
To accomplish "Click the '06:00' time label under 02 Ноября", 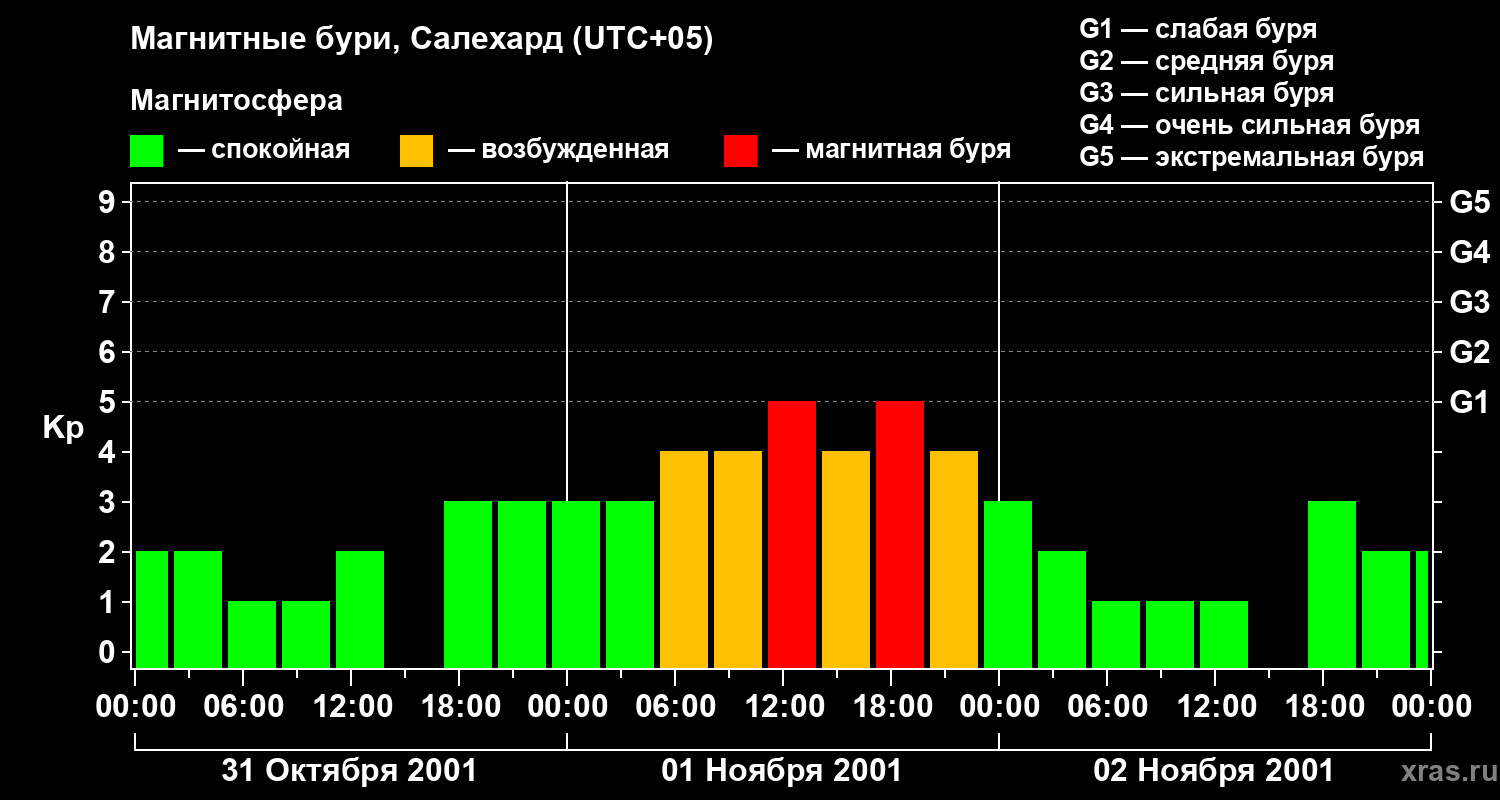I will [1106, 707].
